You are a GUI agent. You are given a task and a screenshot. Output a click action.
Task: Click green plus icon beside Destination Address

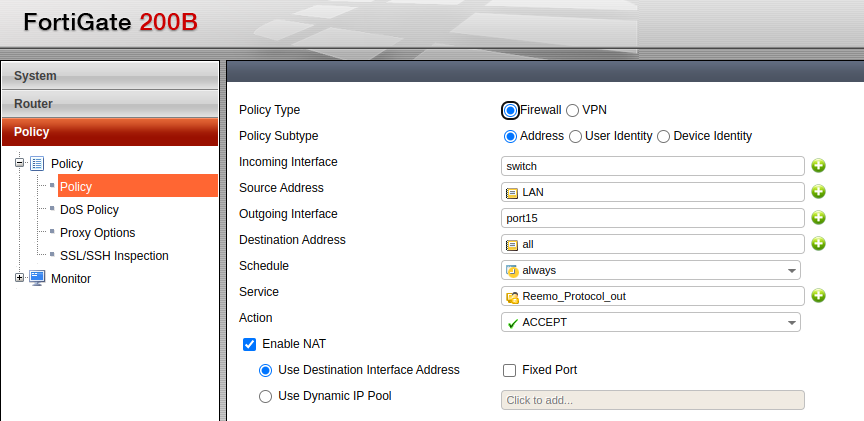pos(818,244)
